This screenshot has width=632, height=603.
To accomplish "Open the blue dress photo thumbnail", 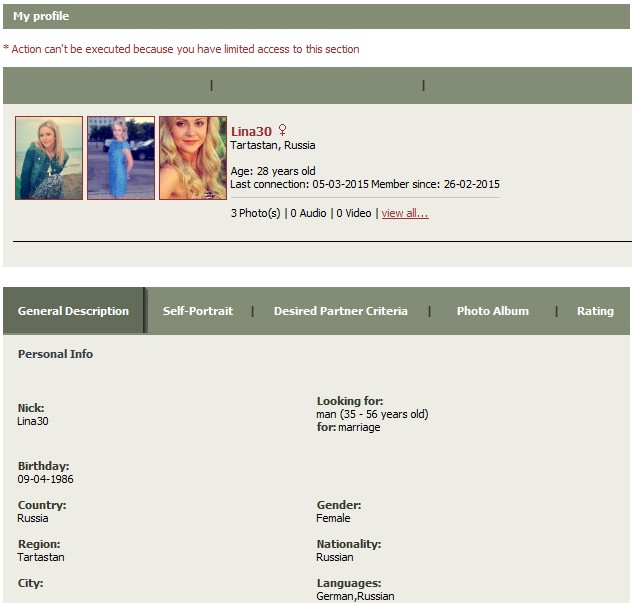I will tap(121, 158).
